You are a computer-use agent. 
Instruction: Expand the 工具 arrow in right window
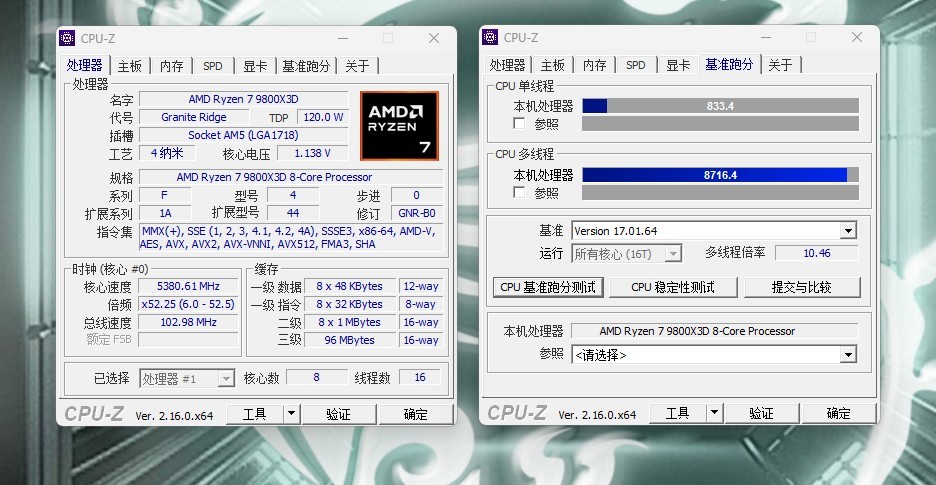714,413
